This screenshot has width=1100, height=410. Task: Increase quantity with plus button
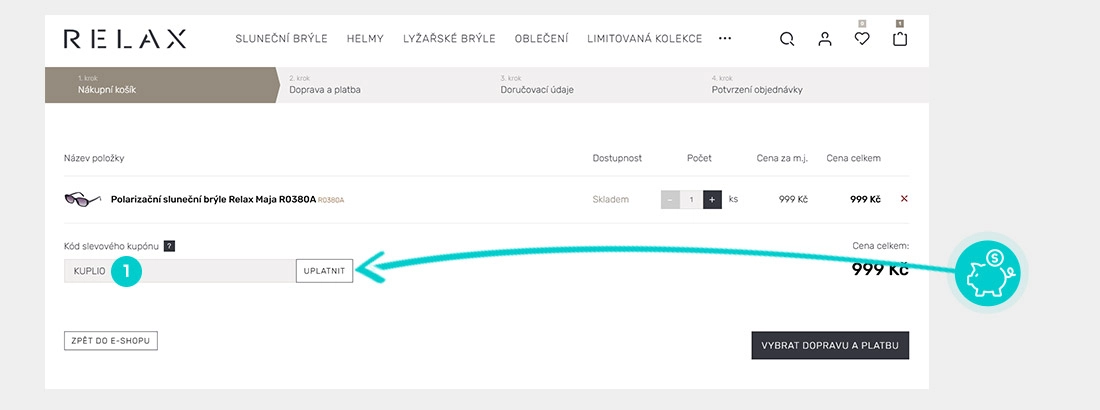tap(712, 199)
